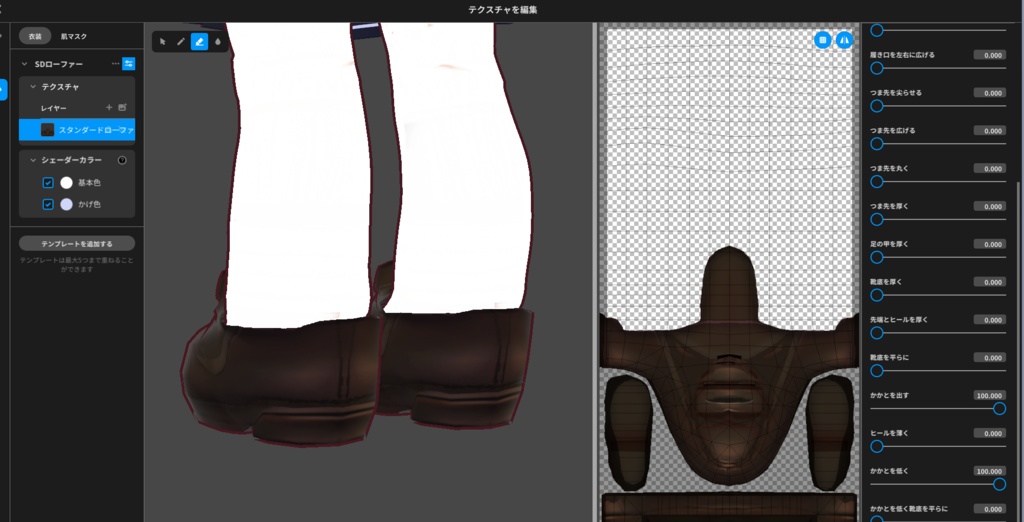Toggle the mirror symmetry button
1024x522 pixels.
click(x=844, y=41)
